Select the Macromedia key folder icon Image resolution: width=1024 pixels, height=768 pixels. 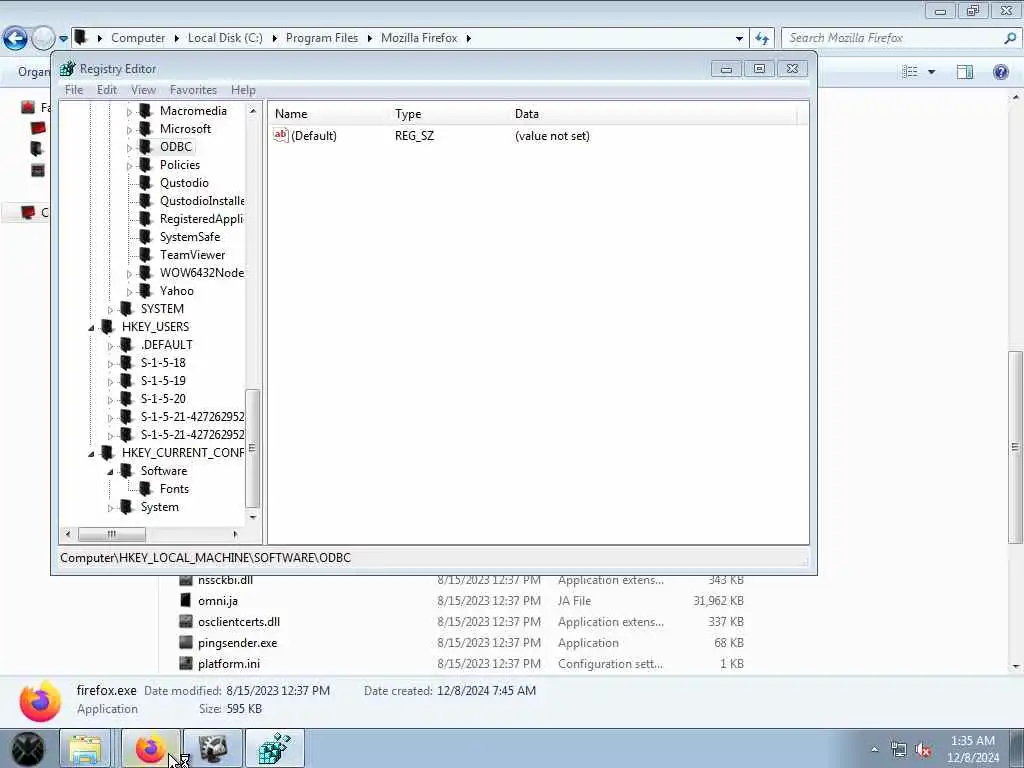click(146, 111)
